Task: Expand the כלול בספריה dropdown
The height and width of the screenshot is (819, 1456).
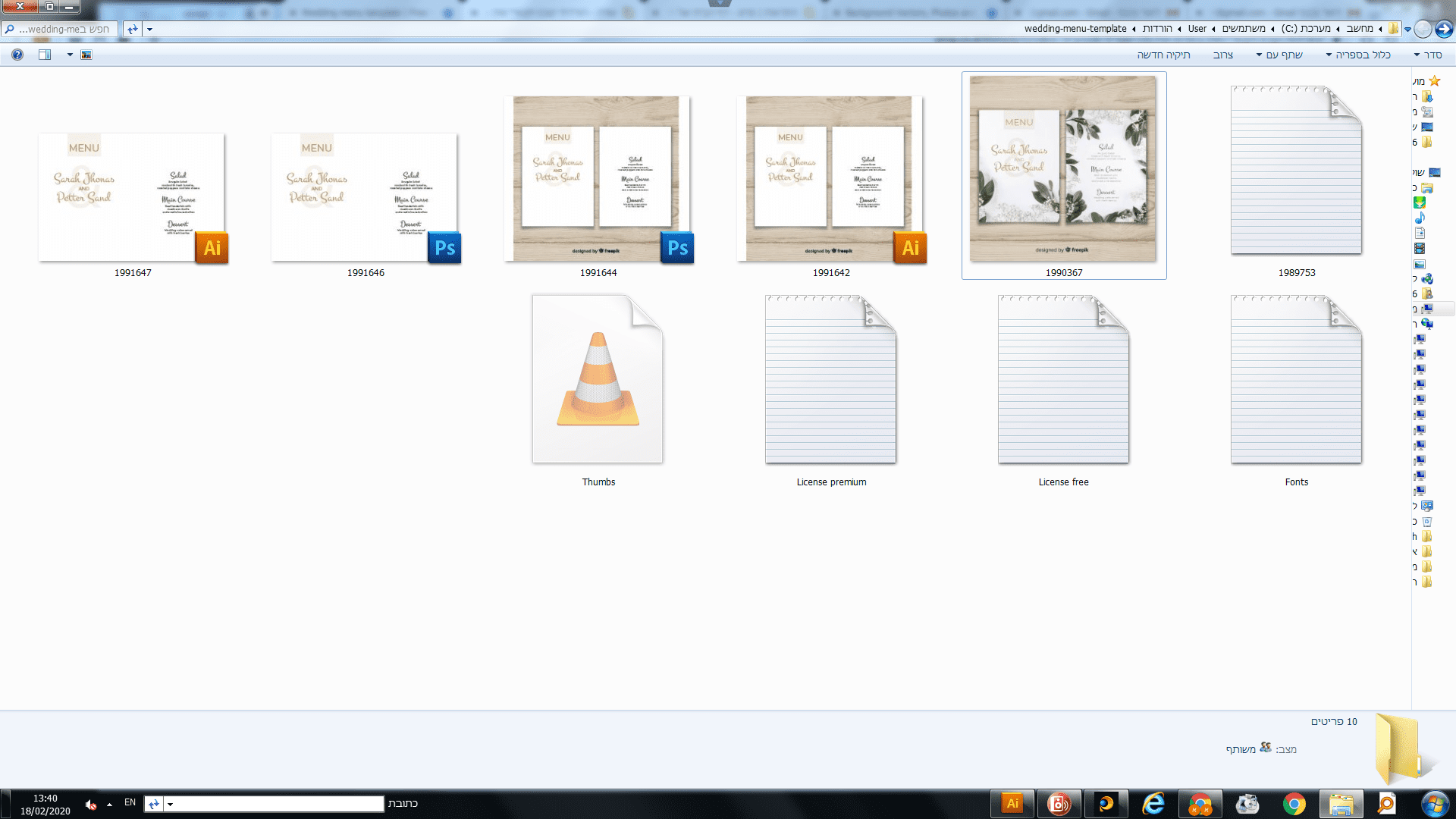Action: coord(1358,55)
